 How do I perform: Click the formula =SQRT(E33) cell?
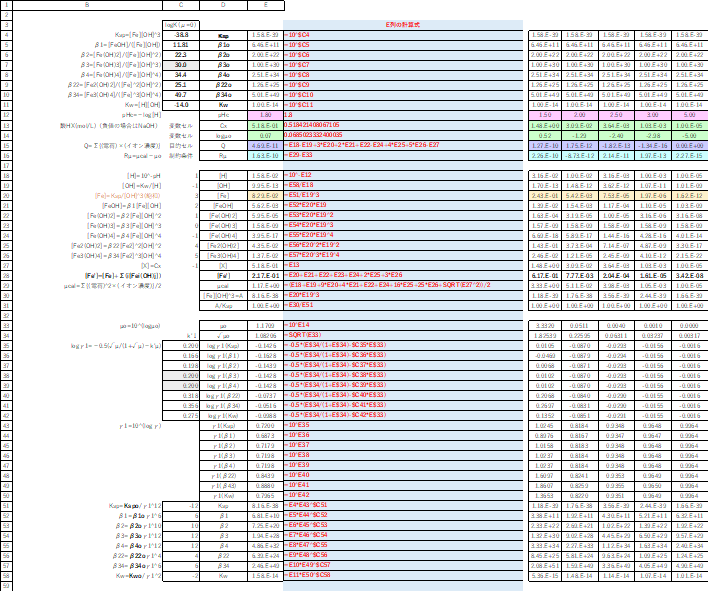point(403,335)
